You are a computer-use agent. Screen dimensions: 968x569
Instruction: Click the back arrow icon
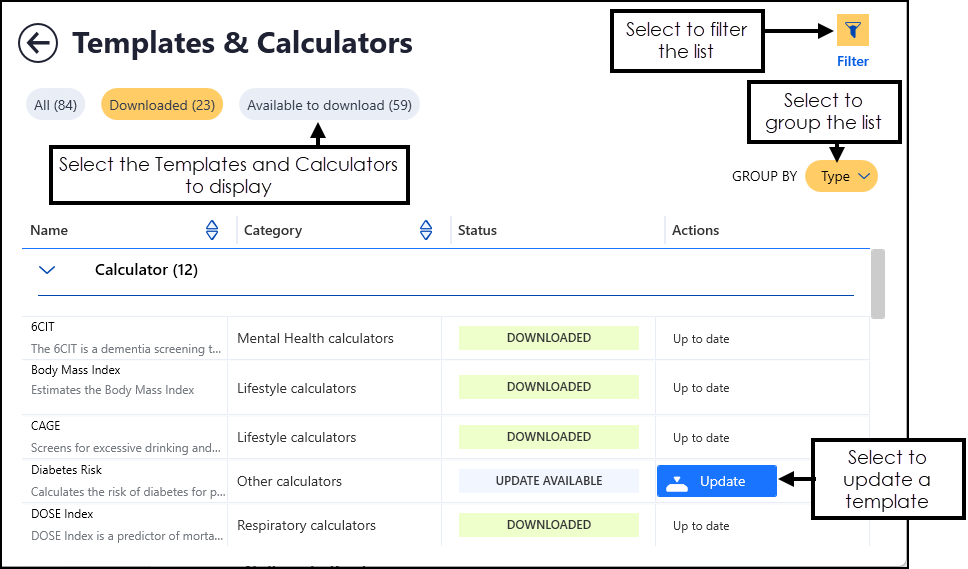(40, 43)
